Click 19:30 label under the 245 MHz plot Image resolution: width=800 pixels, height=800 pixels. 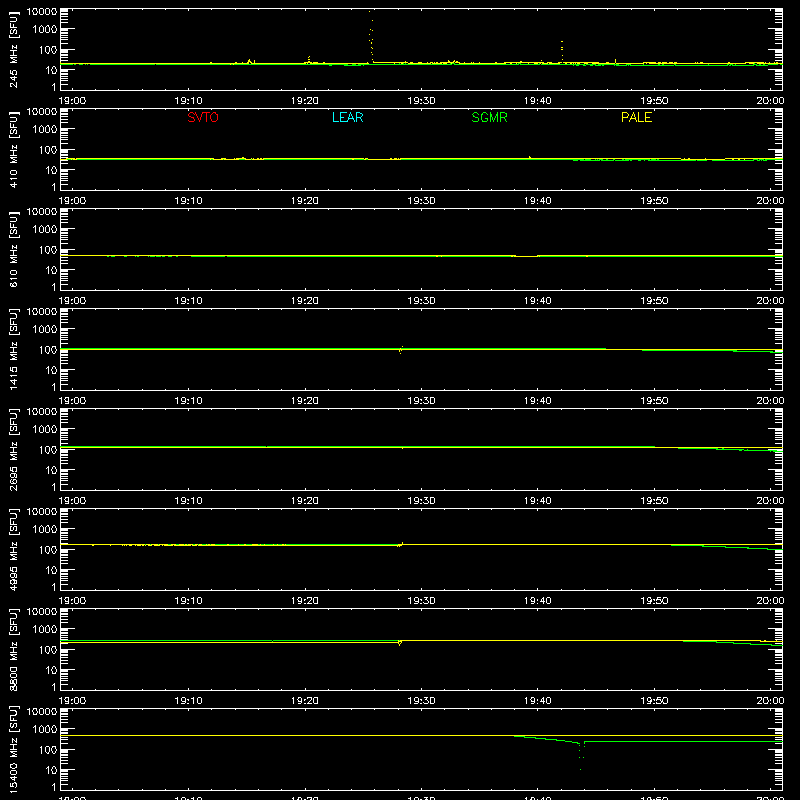tap(421, 101)
